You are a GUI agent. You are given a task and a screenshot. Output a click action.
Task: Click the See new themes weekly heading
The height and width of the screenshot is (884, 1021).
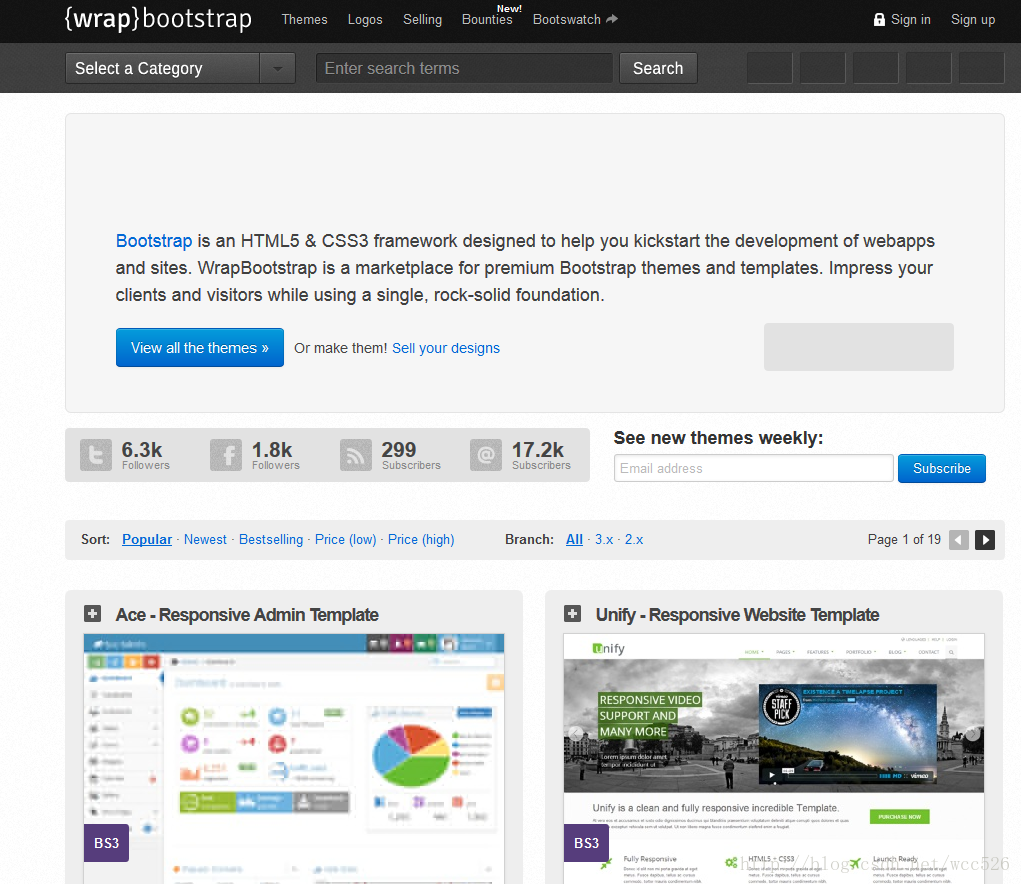pyautogui.click(x=718, y=438)
